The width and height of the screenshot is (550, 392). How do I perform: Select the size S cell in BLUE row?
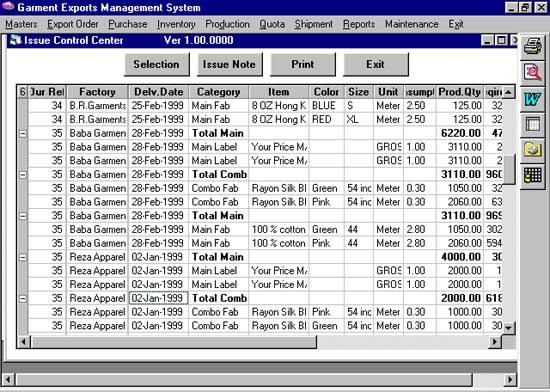click(358, 106)
